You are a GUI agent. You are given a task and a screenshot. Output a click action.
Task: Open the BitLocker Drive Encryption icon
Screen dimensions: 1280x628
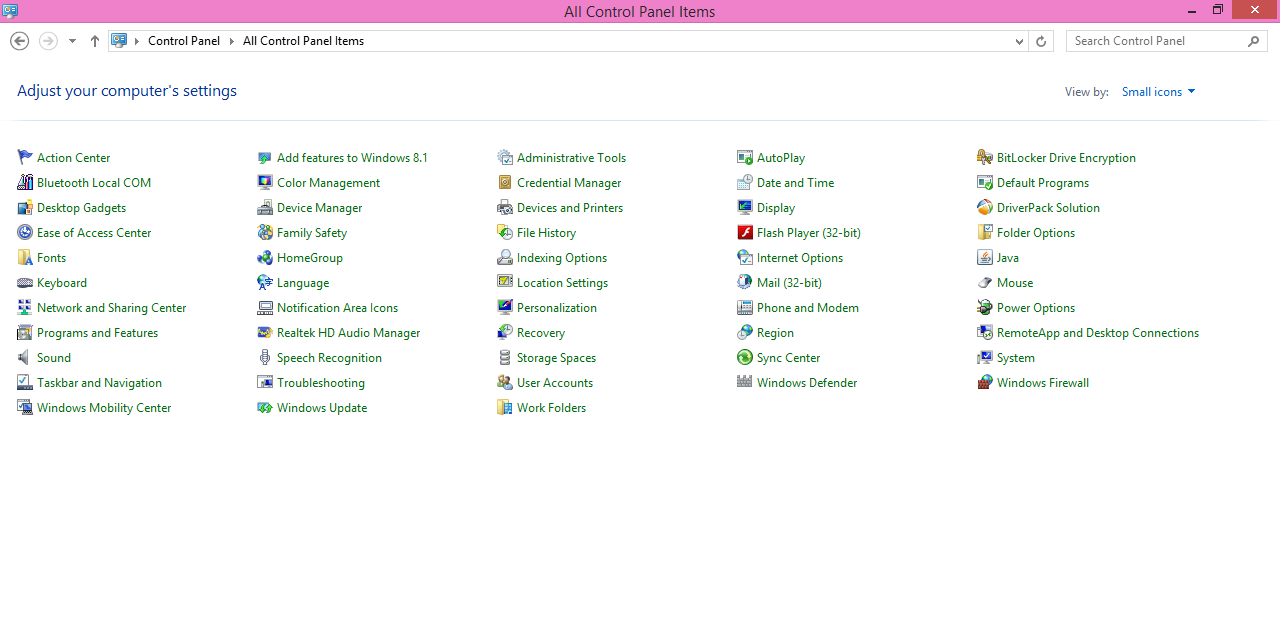pos(985,157)
